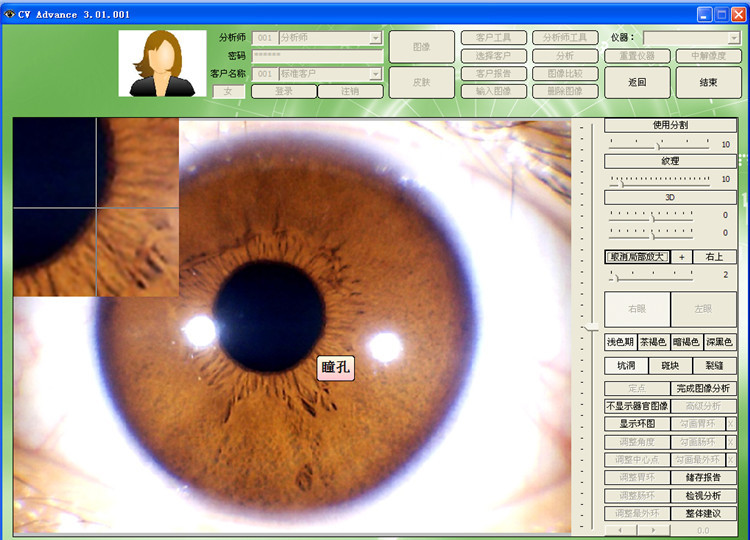Expand the 分析师 analyst dropdown

point(376,38)
